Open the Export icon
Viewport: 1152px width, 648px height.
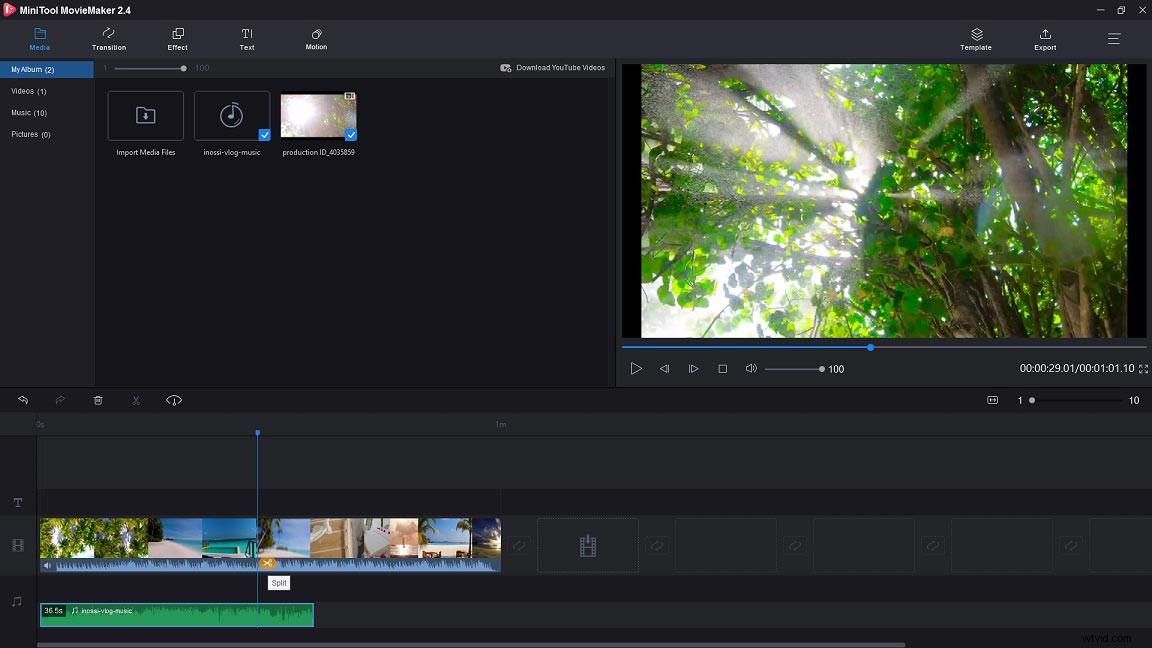click(x=1044, y=39)
